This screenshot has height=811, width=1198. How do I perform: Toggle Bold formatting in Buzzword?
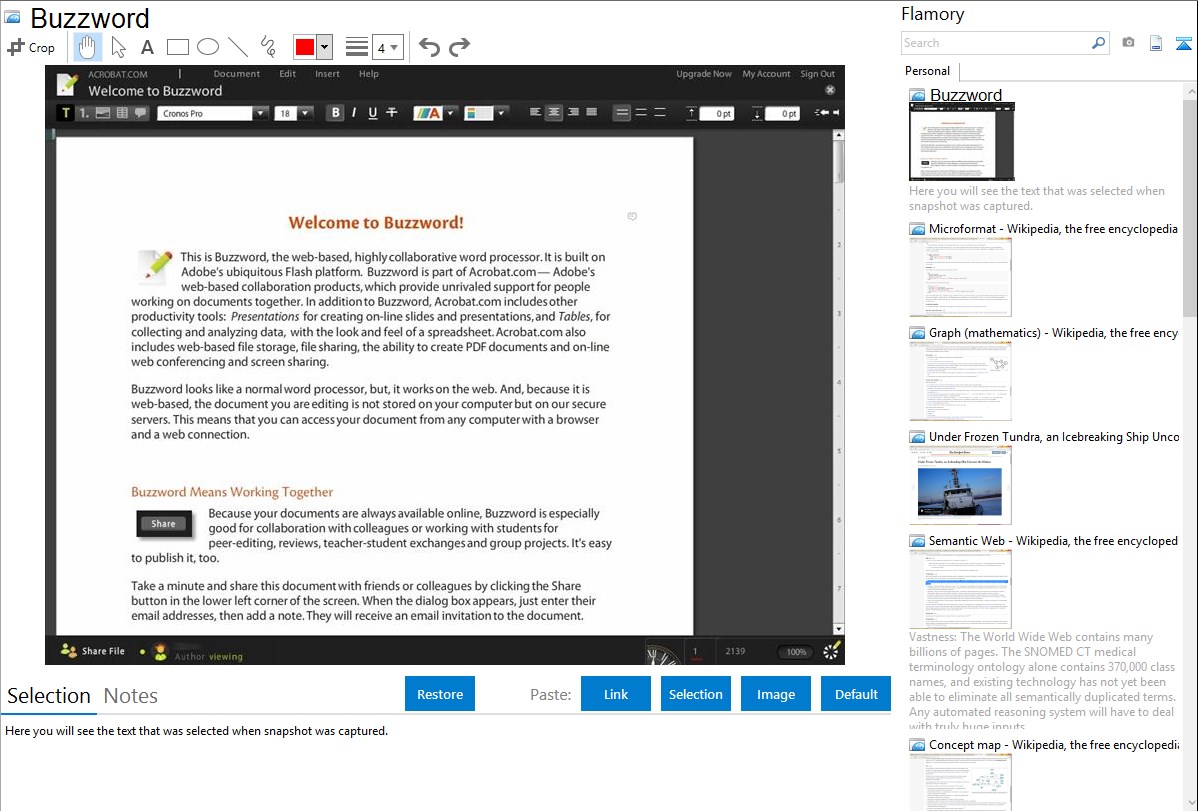pos(335,112)
